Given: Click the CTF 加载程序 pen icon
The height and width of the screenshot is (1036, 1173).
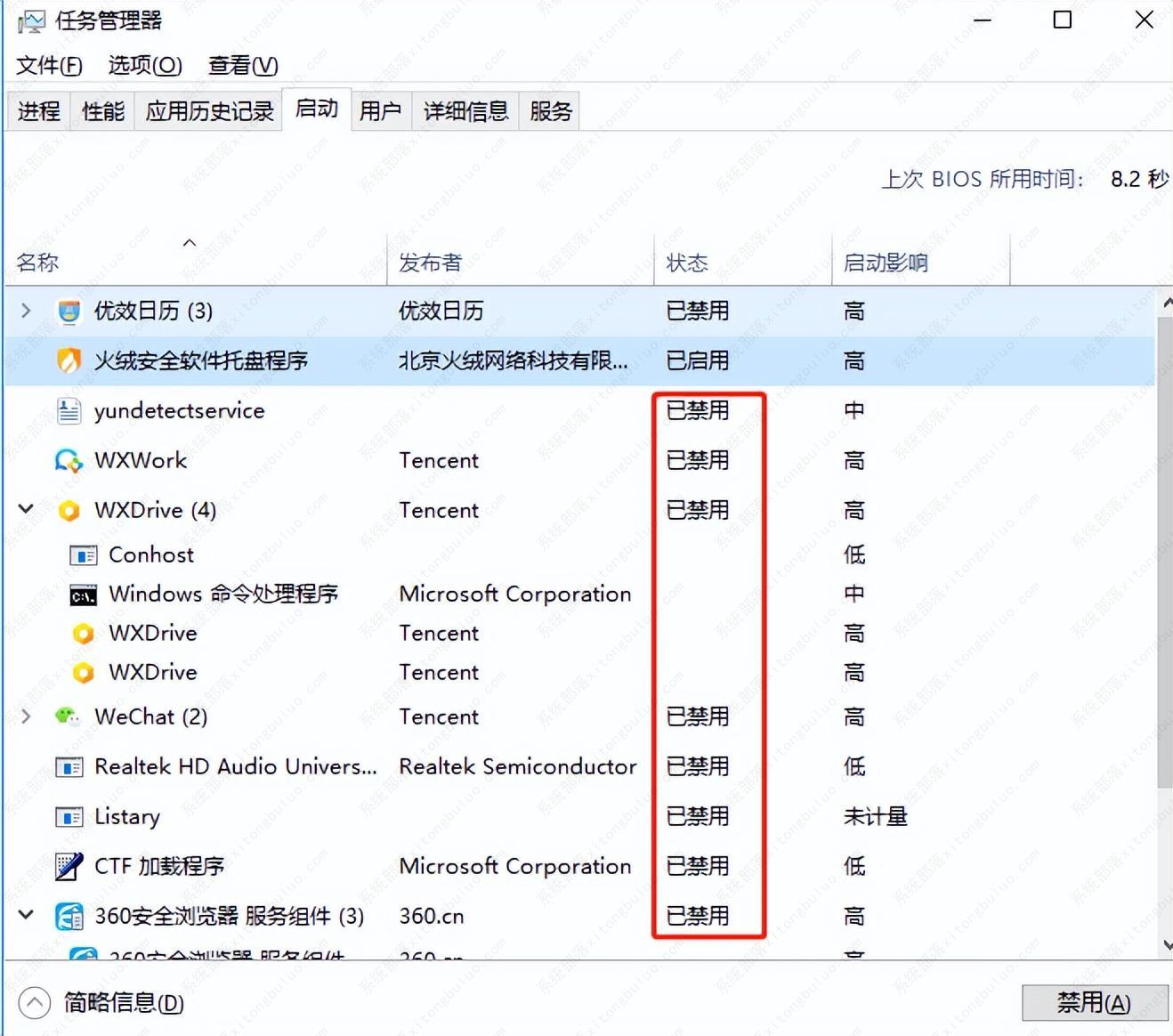Looking at the screenshot, I should pyautogui.click(x=68, y=866).
